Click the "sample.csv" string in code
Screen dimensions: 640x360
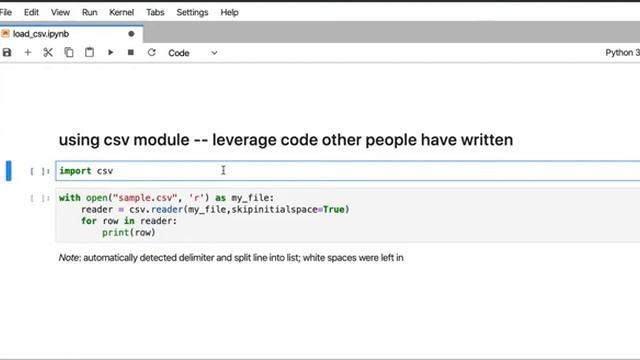[x=145, y=198]
